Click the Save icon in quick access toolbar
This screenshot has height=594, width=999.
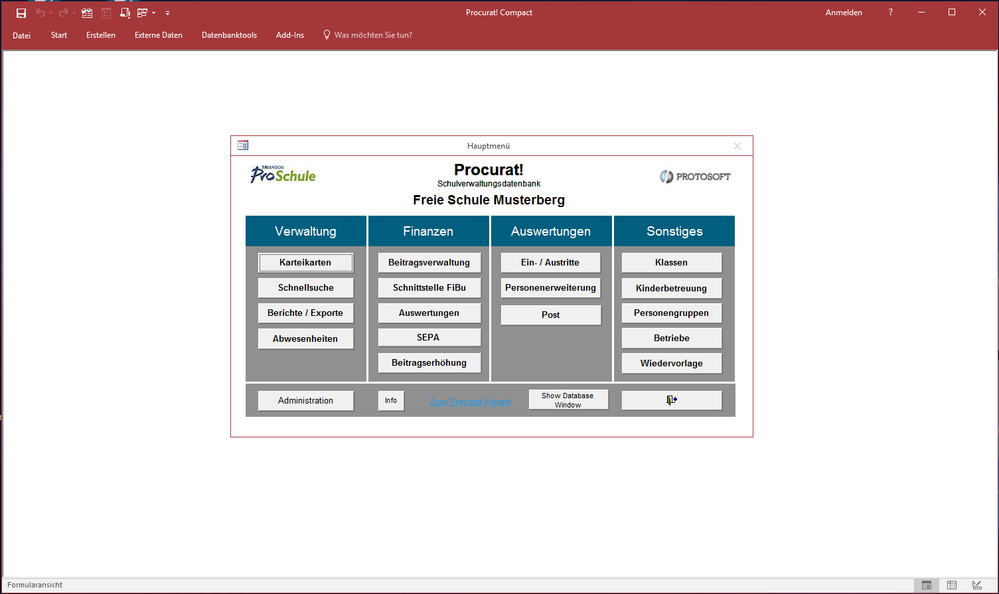pyautogui.click(x=21, y=13)
